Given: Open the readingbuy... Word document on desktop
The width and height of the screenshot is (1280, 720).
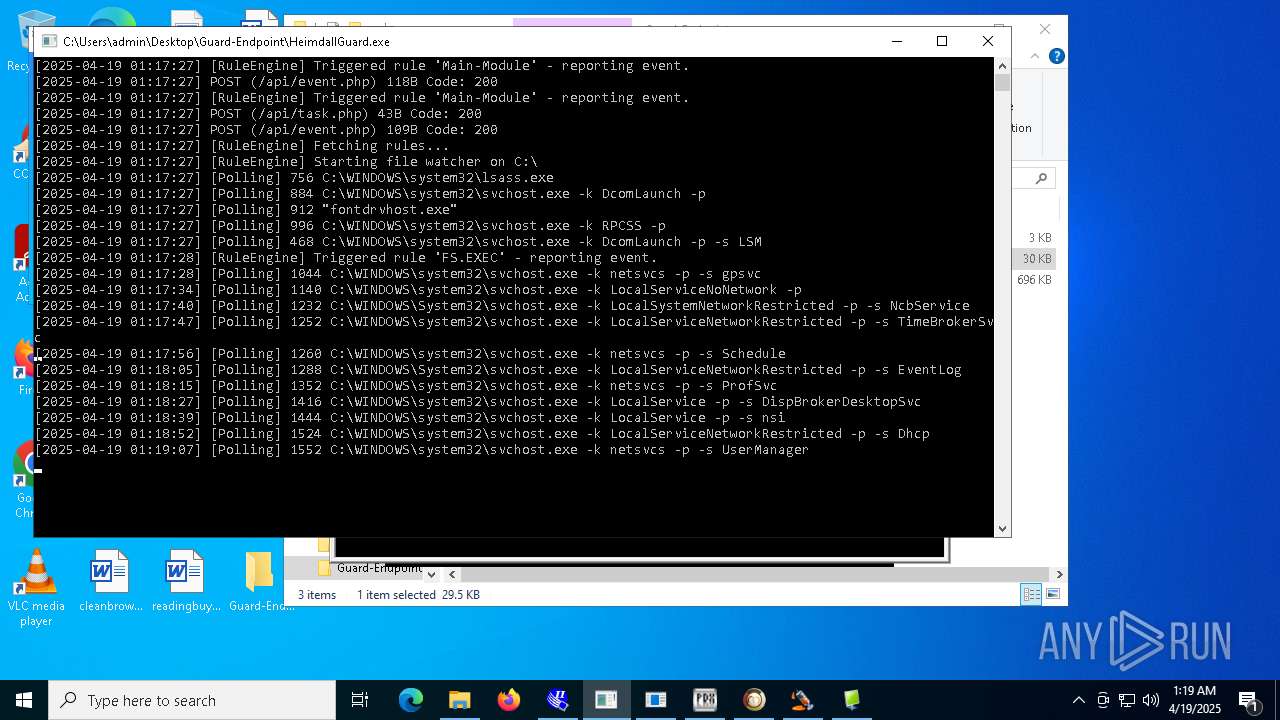Looking at the screenshot, I should coord(185,581).
